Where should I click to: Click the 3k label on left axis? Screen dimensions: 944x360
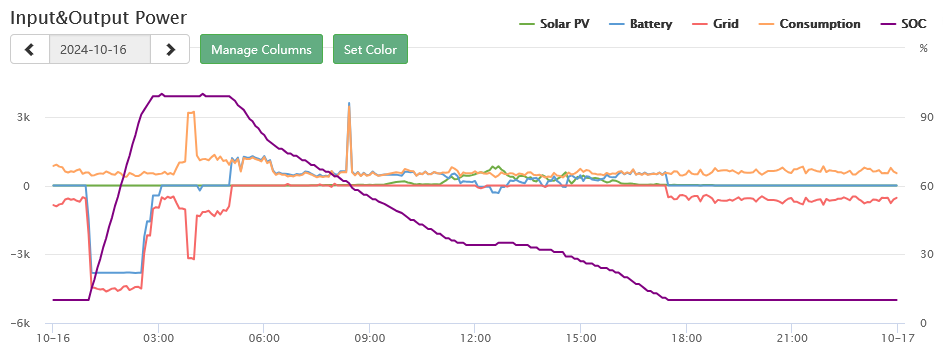(x=23, y=117)
